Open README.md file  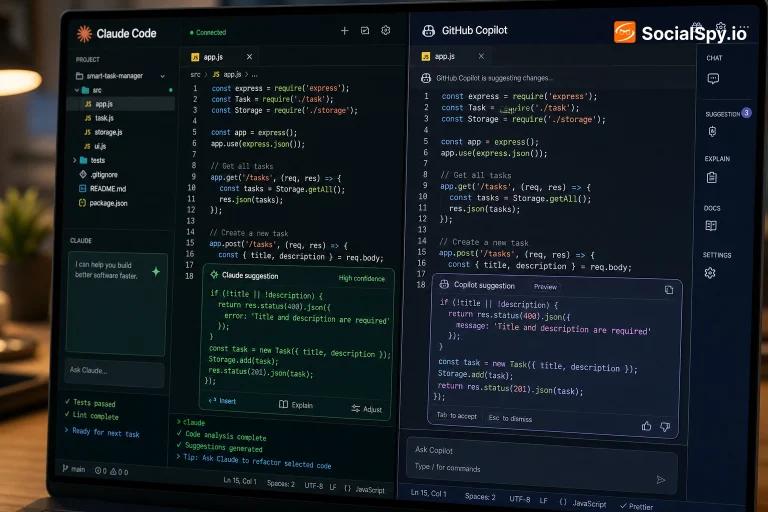tap(102, 189)
